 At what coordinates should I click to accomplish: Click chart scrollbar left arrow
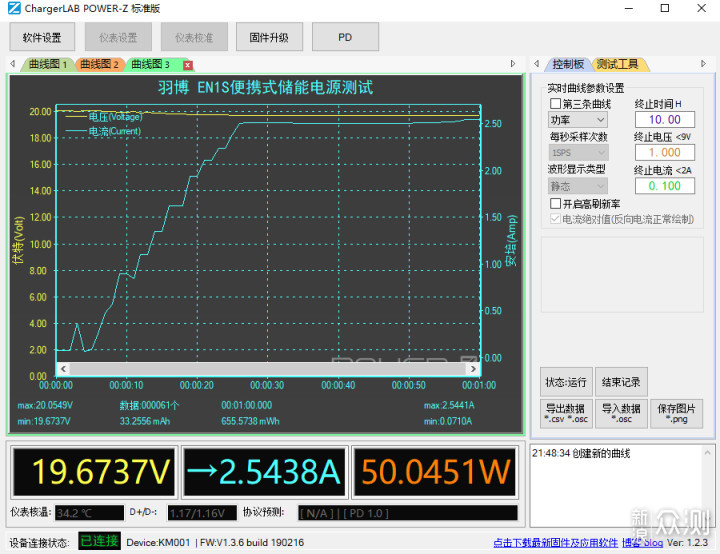63,369
